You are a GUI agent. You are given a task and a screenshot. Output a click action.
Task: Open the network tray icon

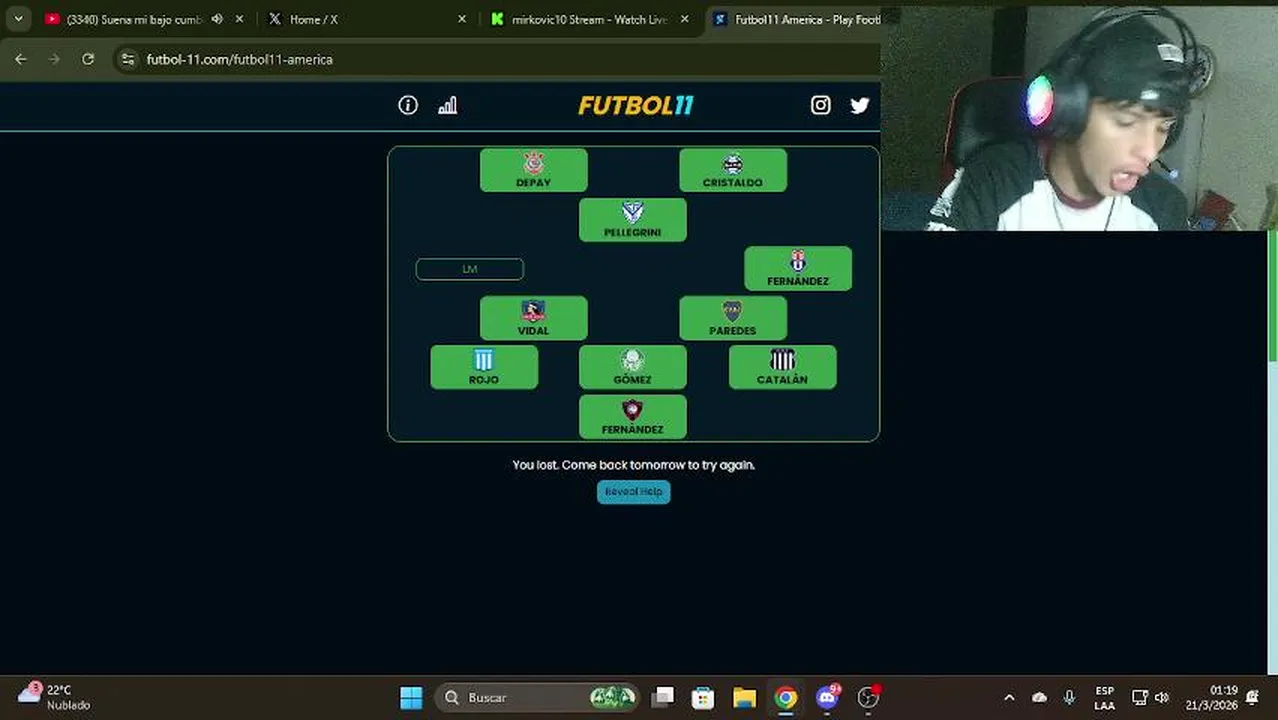click(1139, 697)
